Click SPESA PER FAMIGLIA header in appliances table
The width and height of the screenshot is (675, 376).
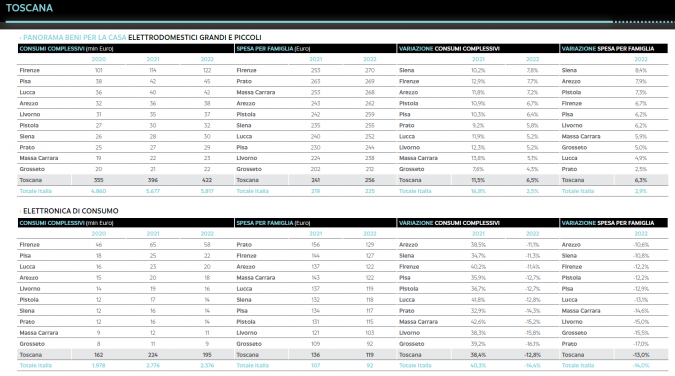pyautogui.click(x=273, y=49)
